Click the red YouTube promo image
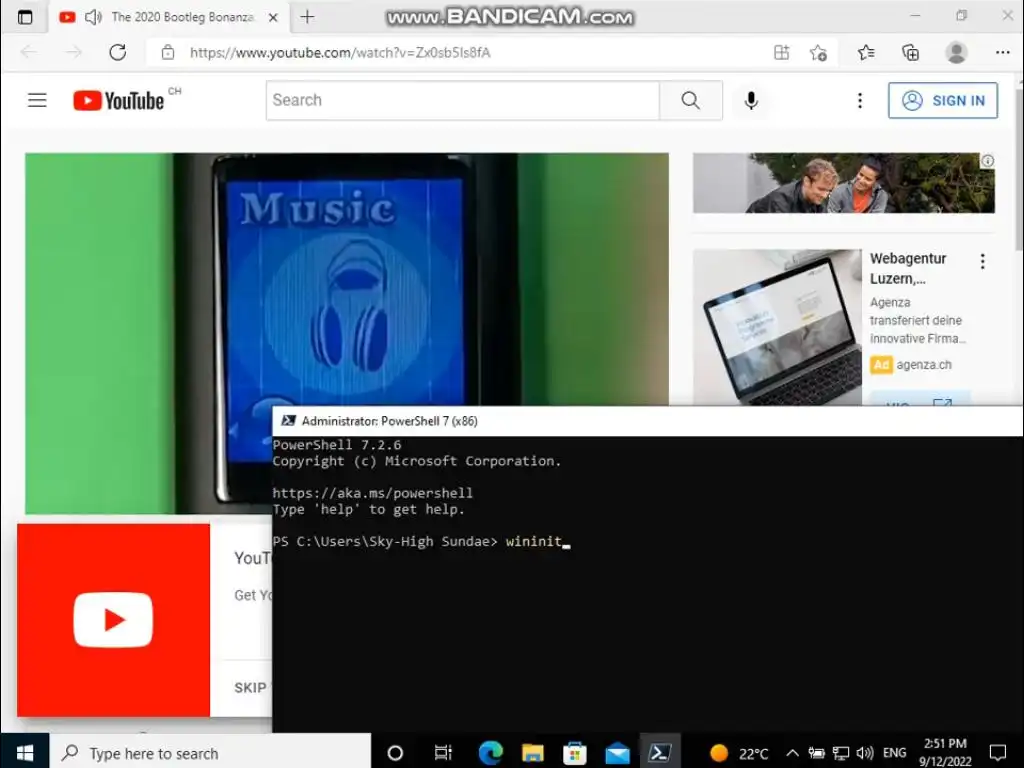 tap(114, 620)
